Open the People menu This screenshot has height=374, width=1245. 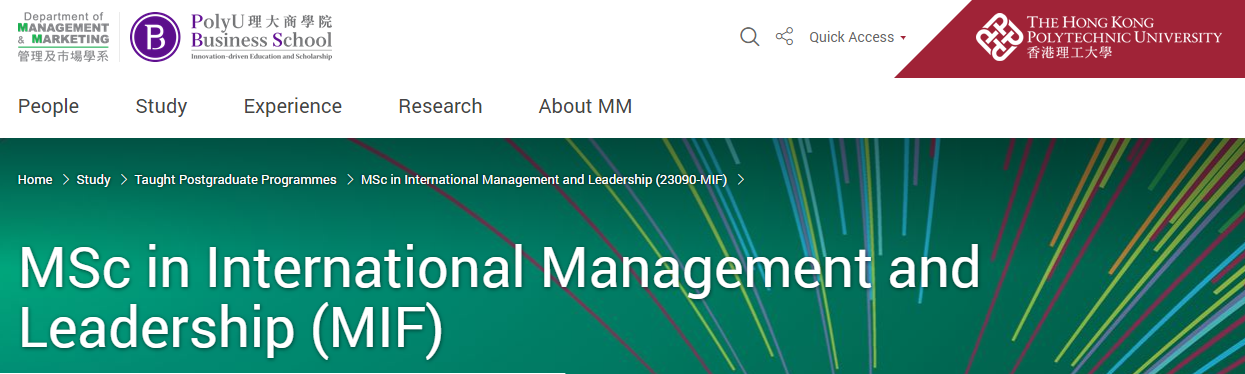tap(48, 106)
